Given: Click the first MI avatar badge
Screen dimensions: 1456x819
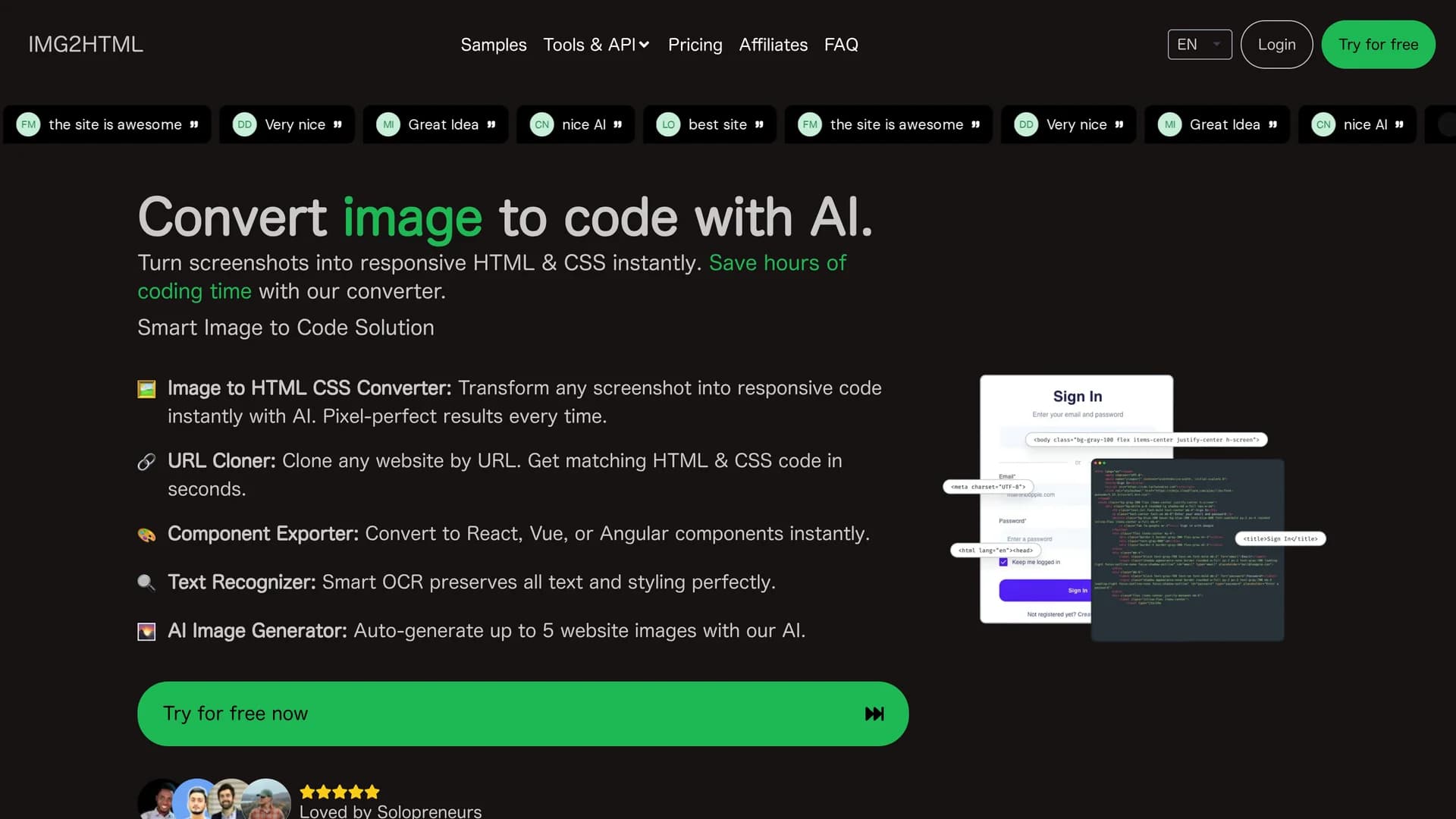Looking at the screenshot, I should tap(388, 124).
